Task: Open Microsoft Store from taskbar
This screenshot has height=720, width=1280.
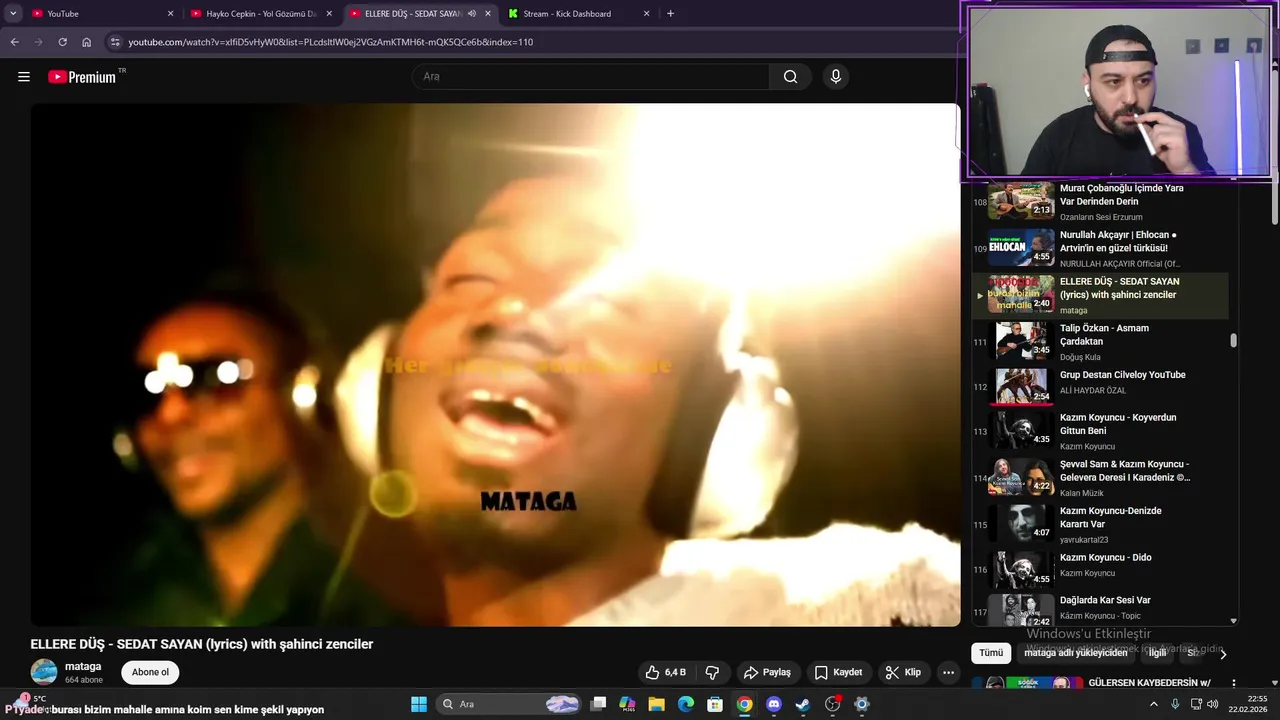Action: click(715, 704)
